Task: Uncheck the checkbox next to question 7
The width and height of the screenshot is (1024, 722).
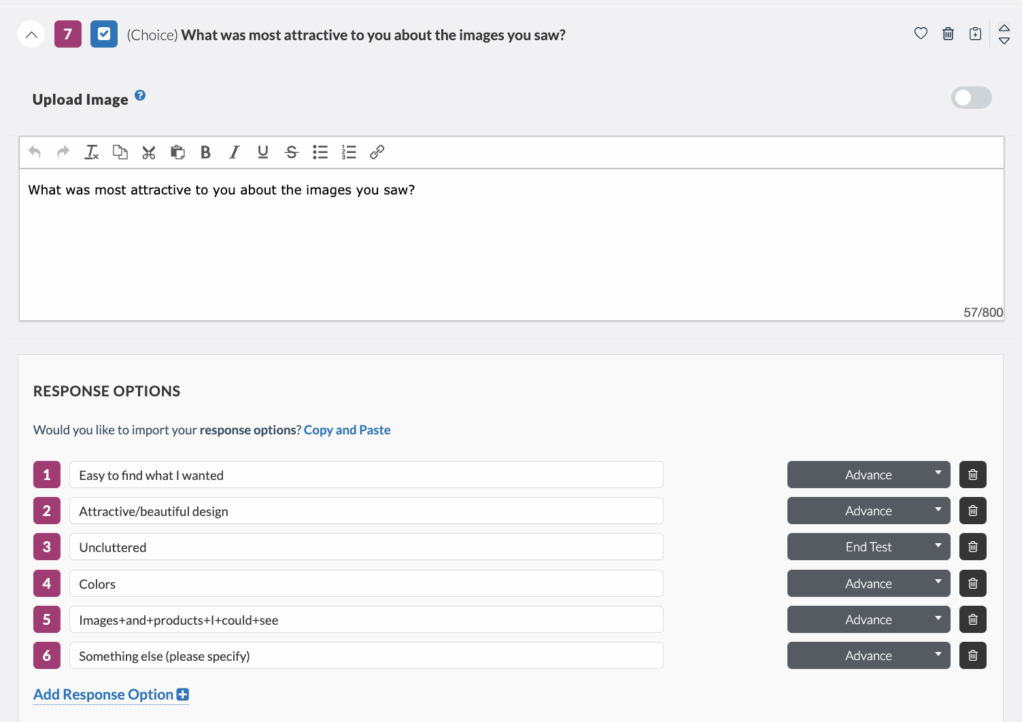Action: coord(104,33)
